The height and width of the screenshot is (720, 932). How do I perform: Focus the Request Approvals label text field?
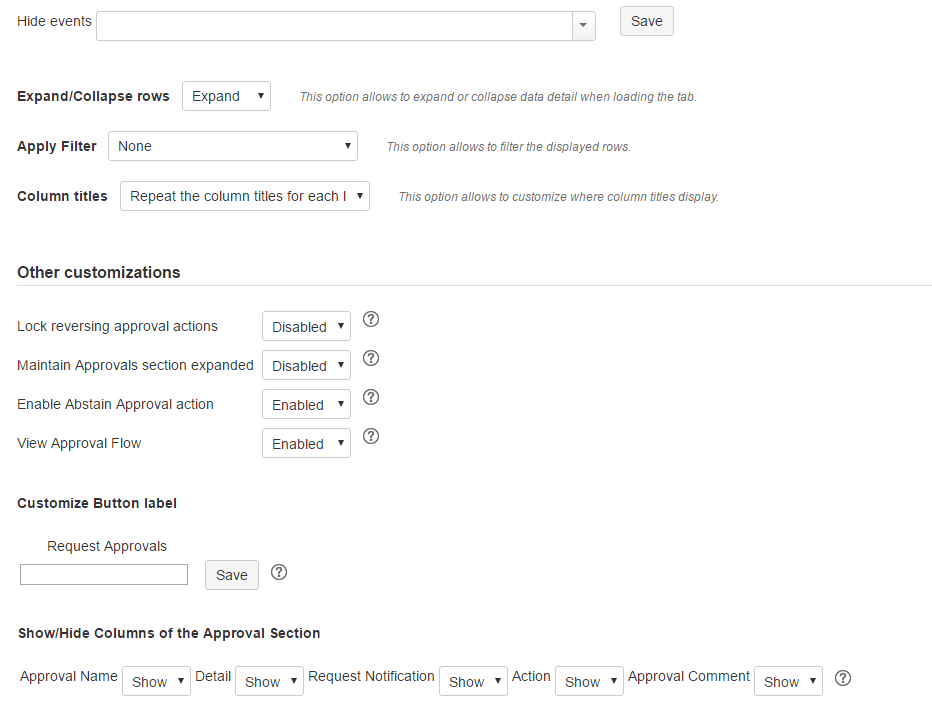[x=104, y=575]
